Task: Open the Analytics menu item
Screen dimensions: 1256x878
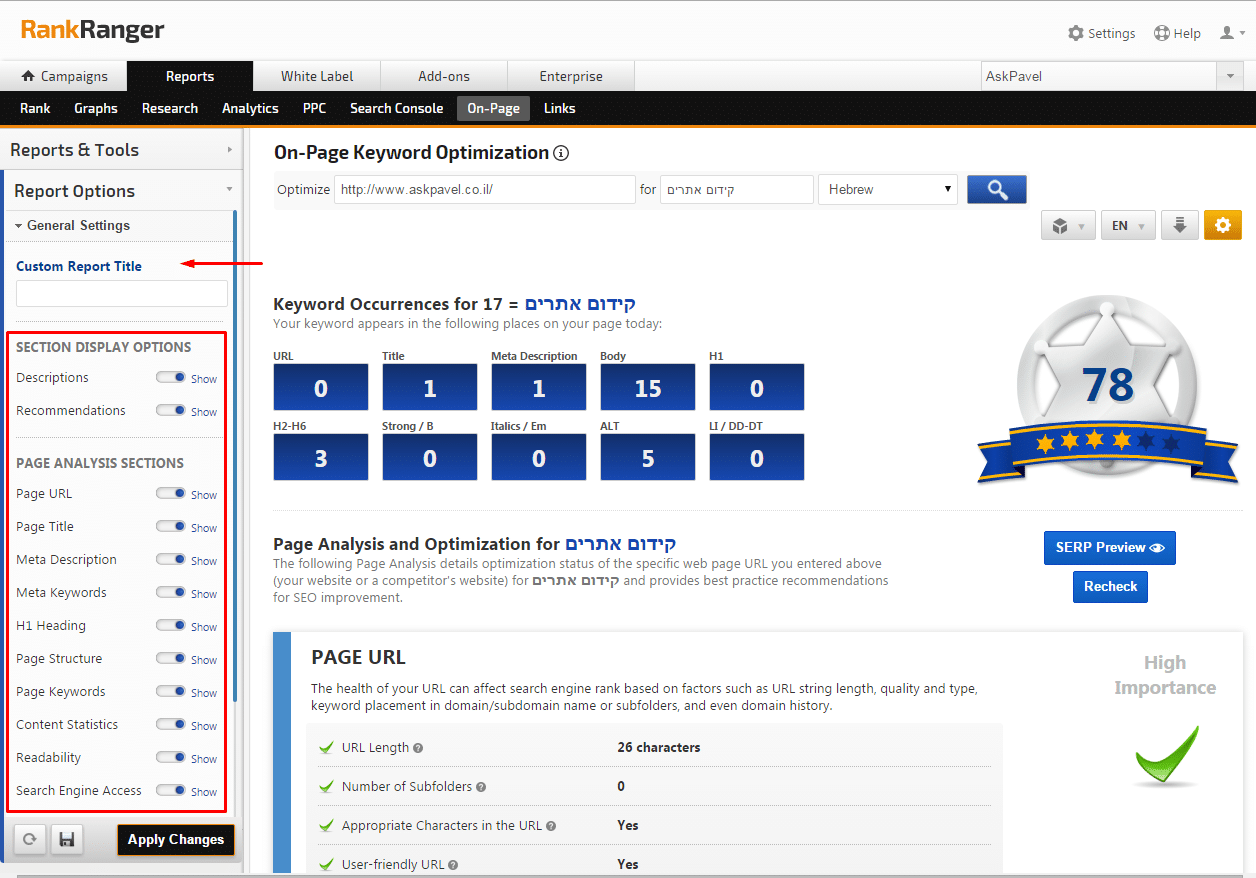Action: (250, 108)
